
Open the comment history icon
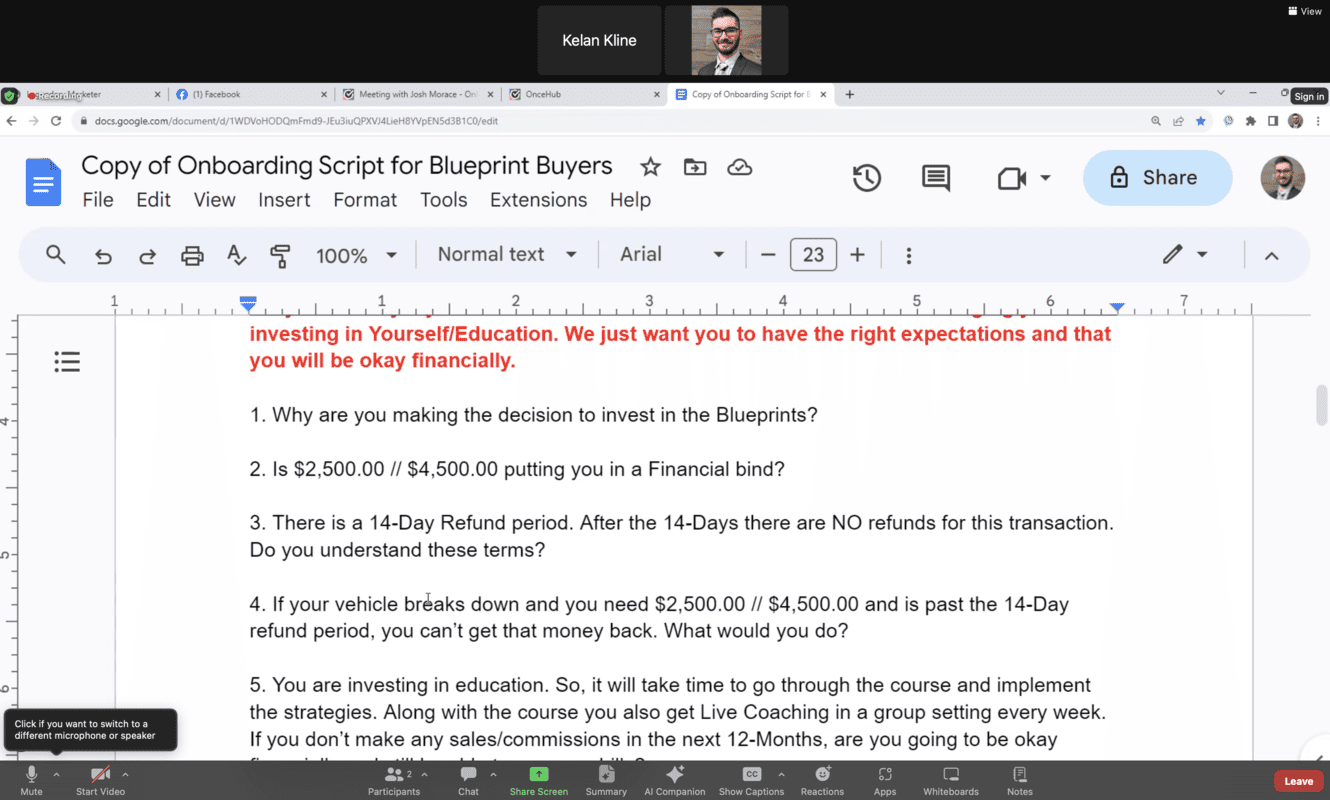(x=936, y=178)
